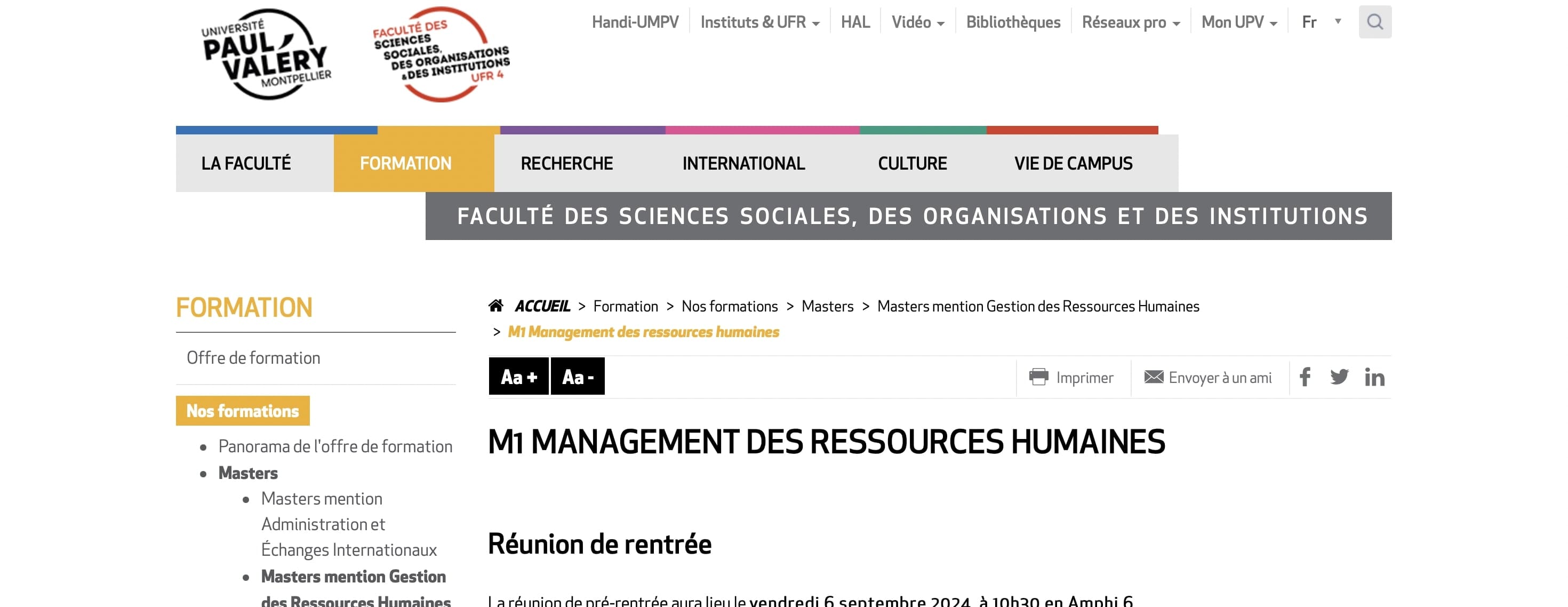Open the Handi-UMPV link
Screen dimensions: 1568x607
pos(635,22)
